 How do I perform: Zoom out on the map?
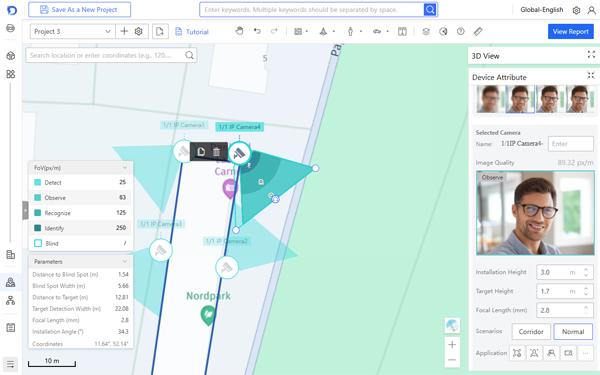452,360
